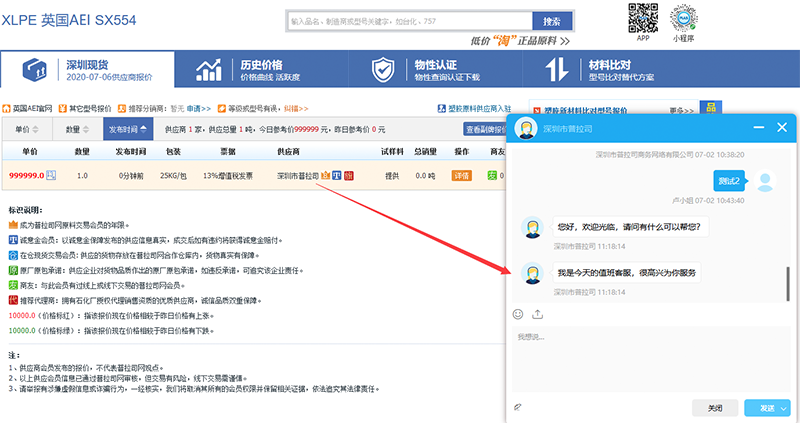This screenshot has width=800, height=423.
Task: Click the blue badge icon in supplier row
Action: (337, 176)
